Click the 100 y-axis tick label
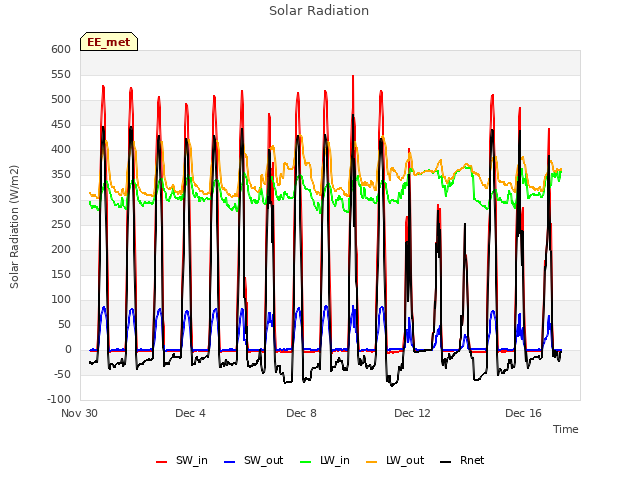 (x=61, y=300)
